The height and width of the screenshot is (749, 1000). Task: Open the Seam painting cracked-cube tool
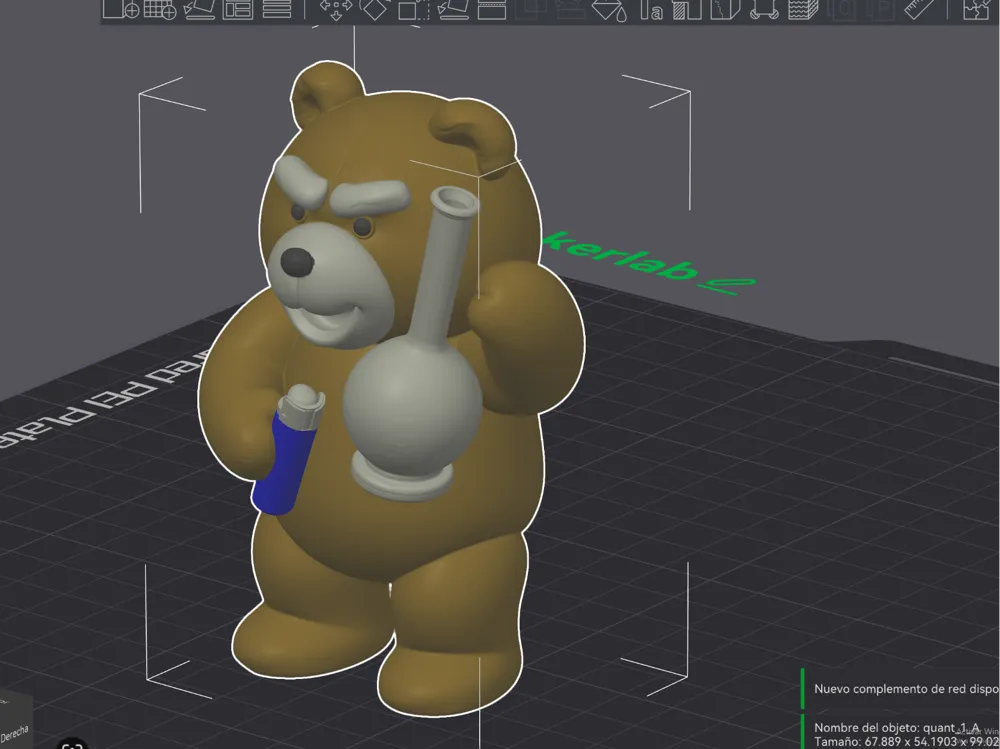[x=725, y=9]
